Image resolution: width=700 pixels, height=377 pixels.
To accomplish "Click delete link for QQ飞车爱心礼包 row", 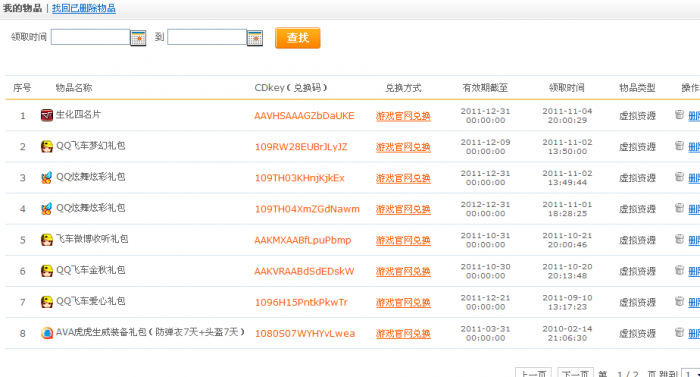I will coord(694,302).
